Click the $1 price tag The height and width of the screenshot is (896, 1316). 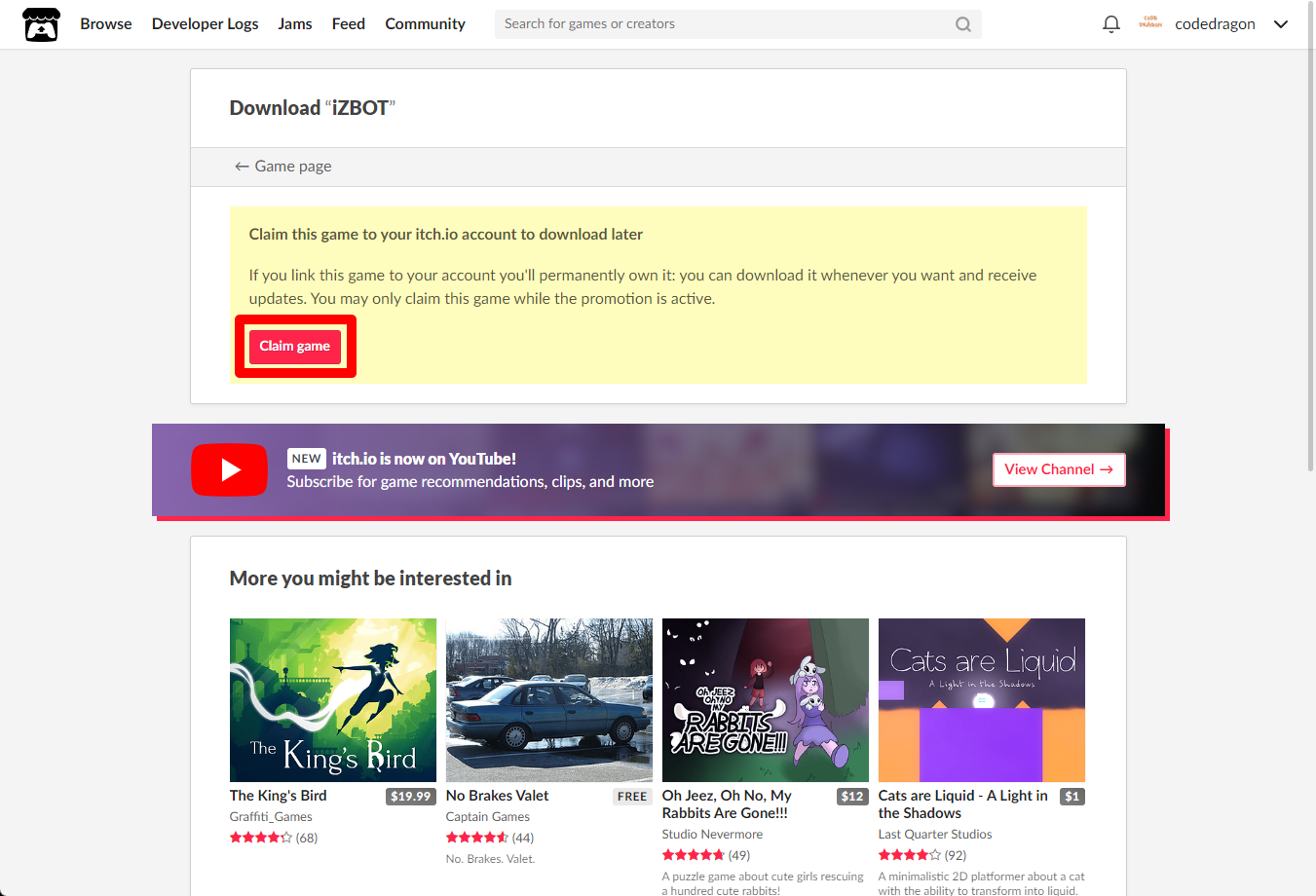coord(1072,797)
